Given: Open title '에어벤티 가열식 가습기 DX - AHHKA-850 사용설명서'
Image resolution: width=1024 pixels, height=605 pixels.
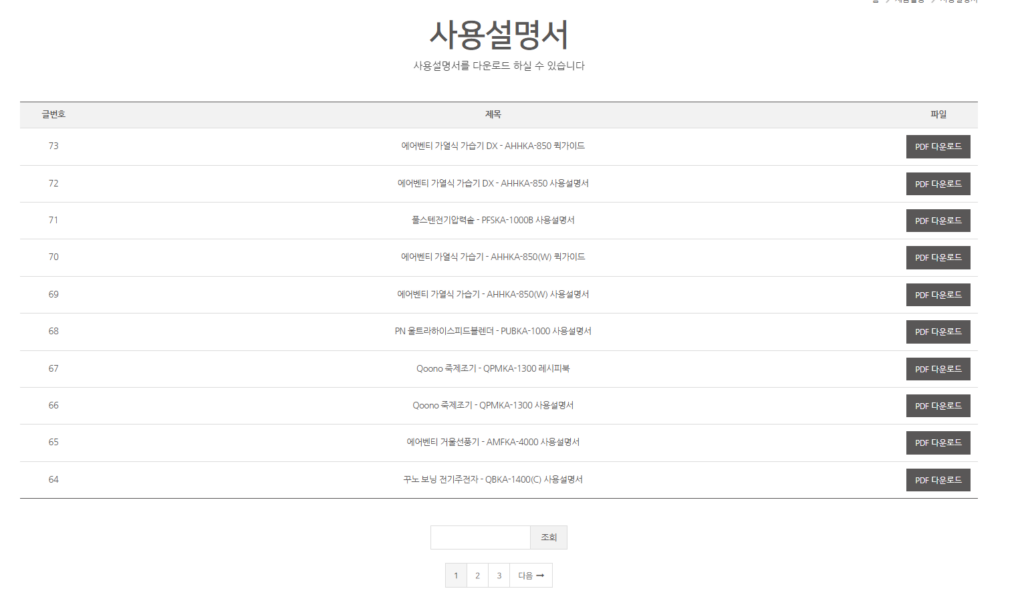Looking at the screenshot, I should 493,183.
